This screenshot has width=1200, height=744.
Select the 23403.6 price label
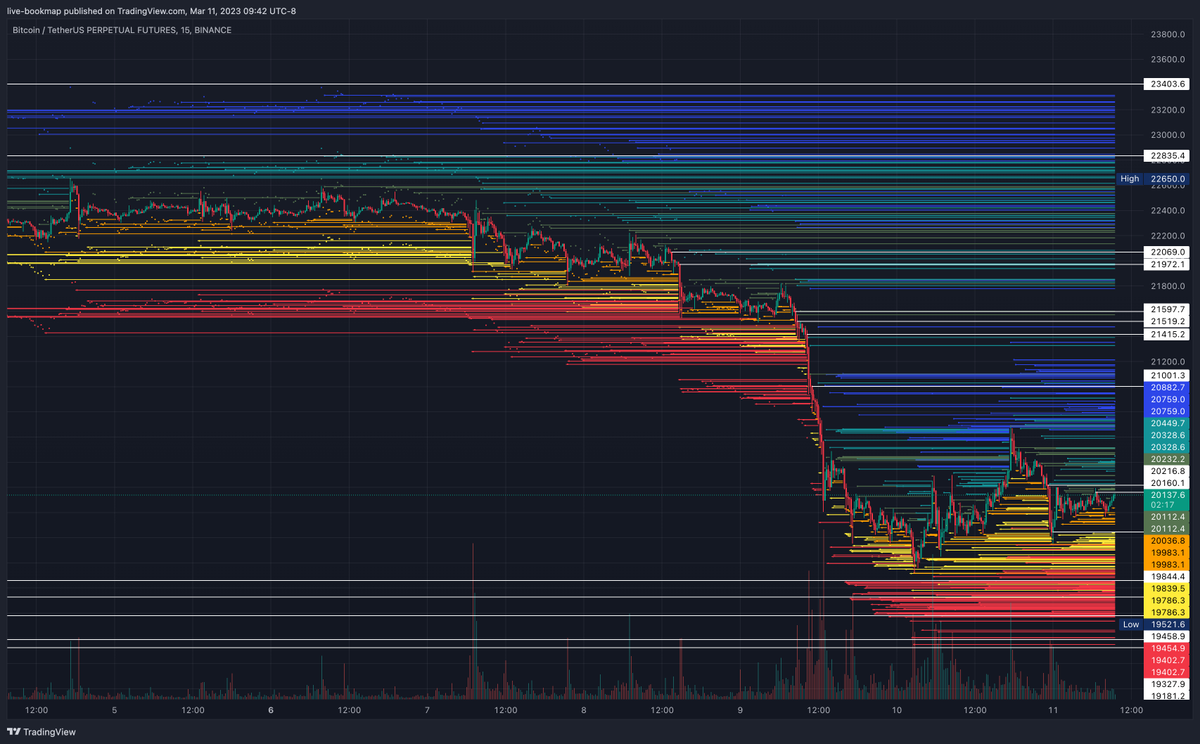tap(1167, 84)
